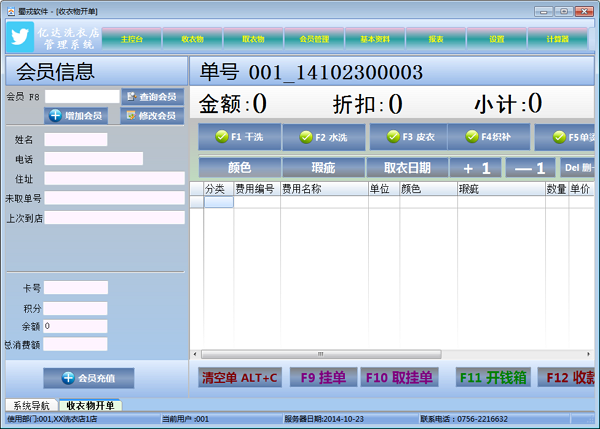Image resolution: width=600 pixels, height=429 pixels.
Task: Select F4 织补 category button
Action: [489, 137]
